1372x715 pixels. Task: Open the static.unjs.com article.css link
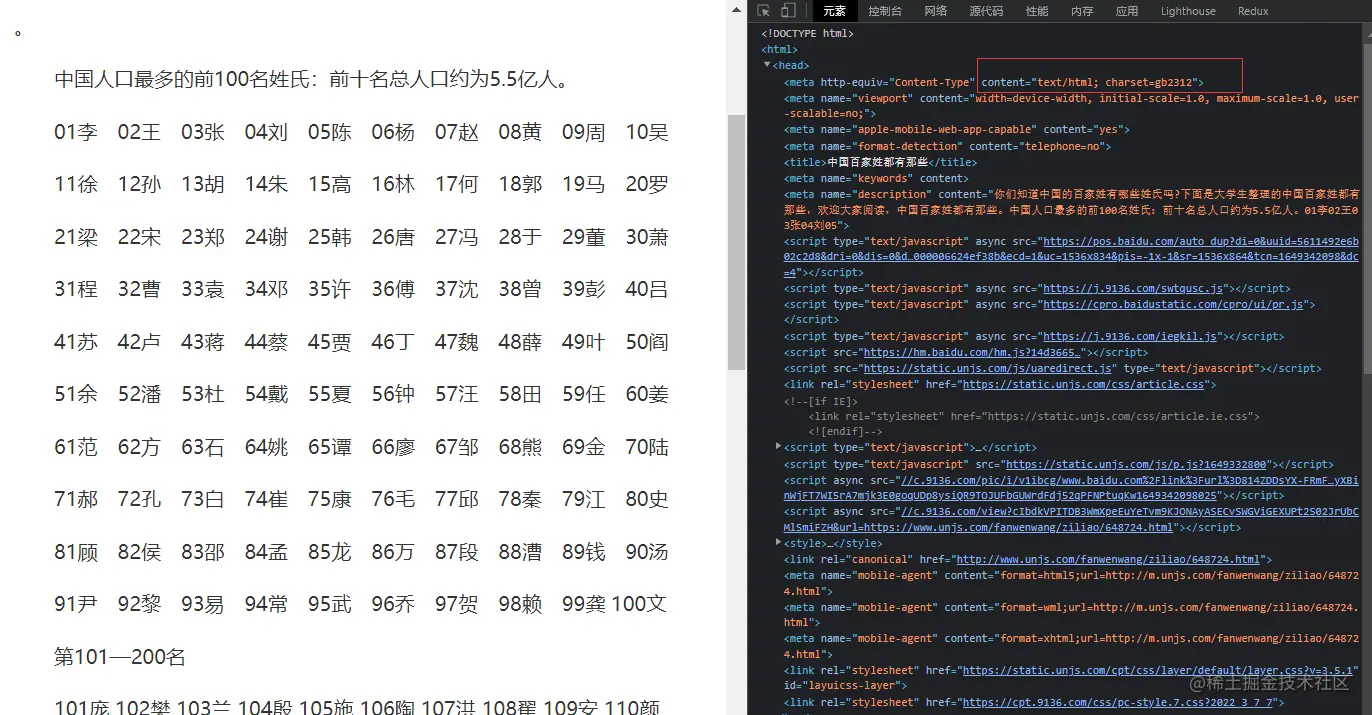point(1083,384)
